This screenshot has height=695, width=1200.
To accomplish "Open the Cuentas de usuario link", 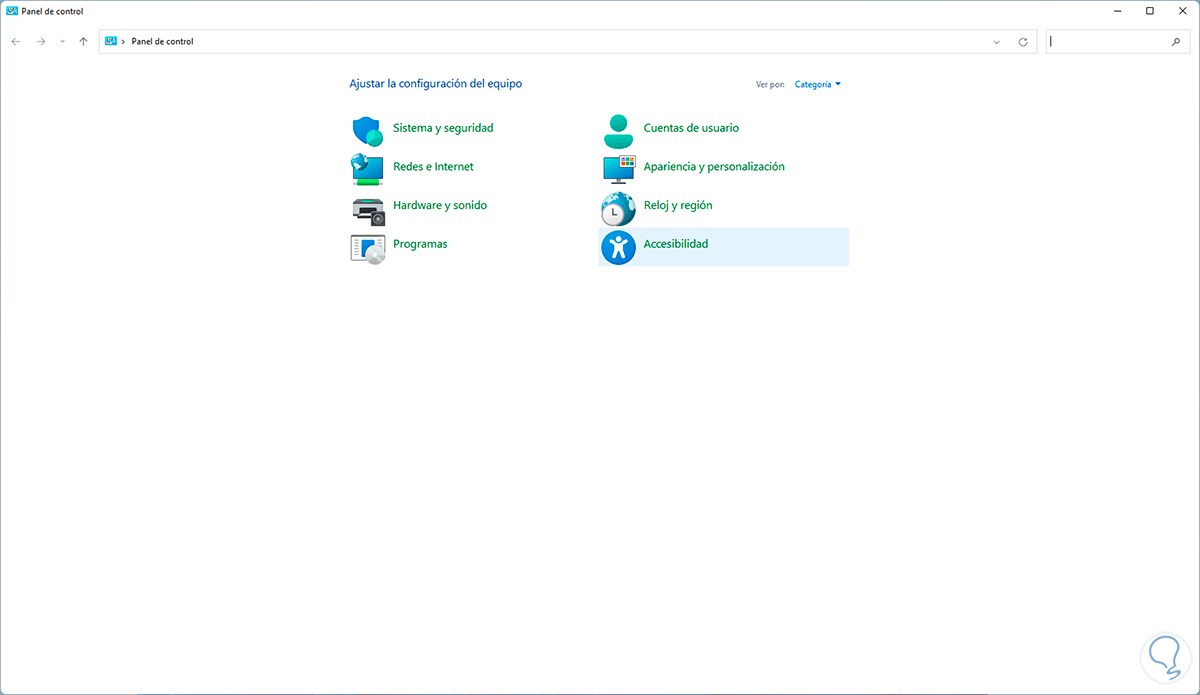I will (x=691, y=128).
